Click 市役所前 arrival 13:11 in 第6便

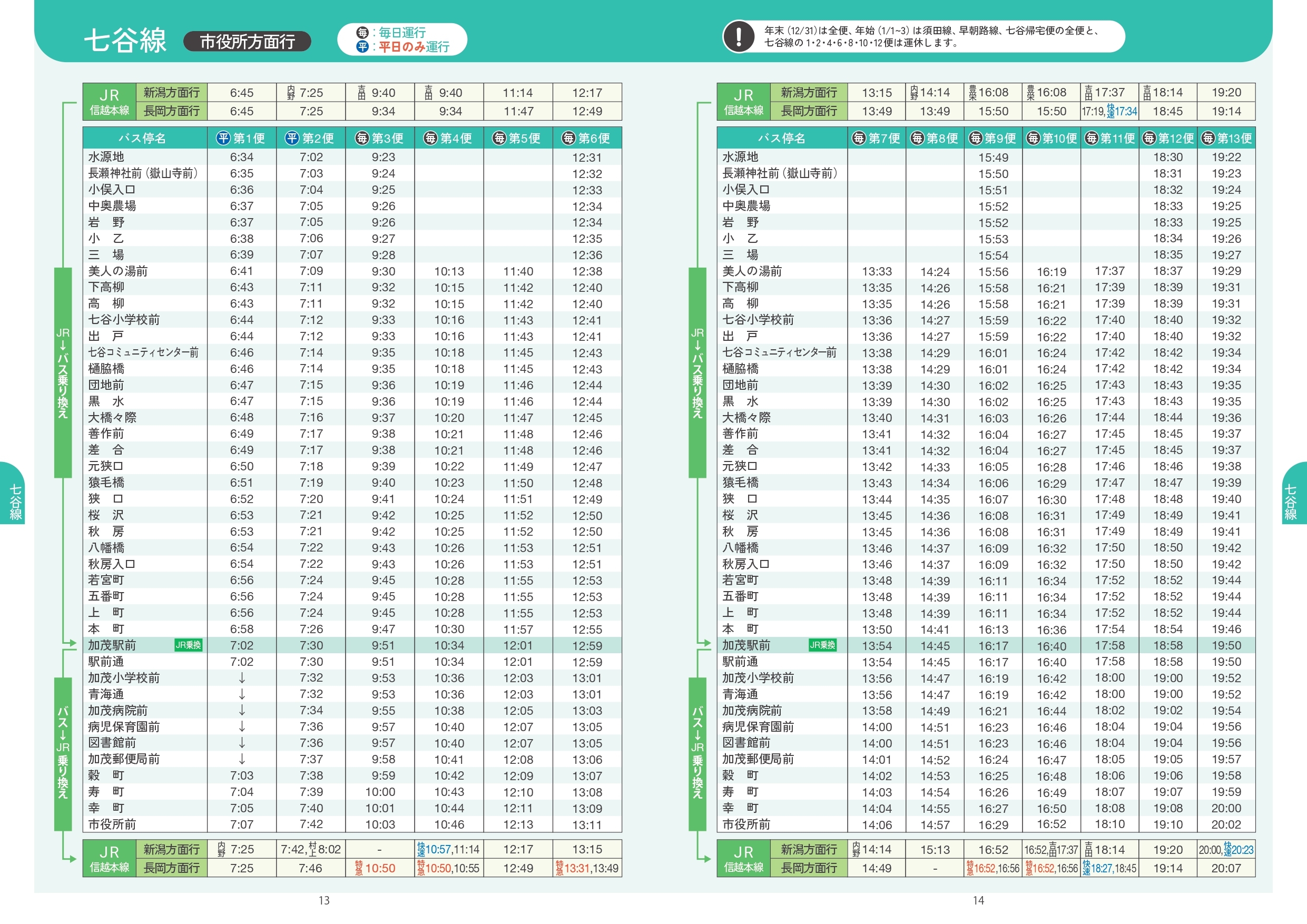tap(587, 825)
